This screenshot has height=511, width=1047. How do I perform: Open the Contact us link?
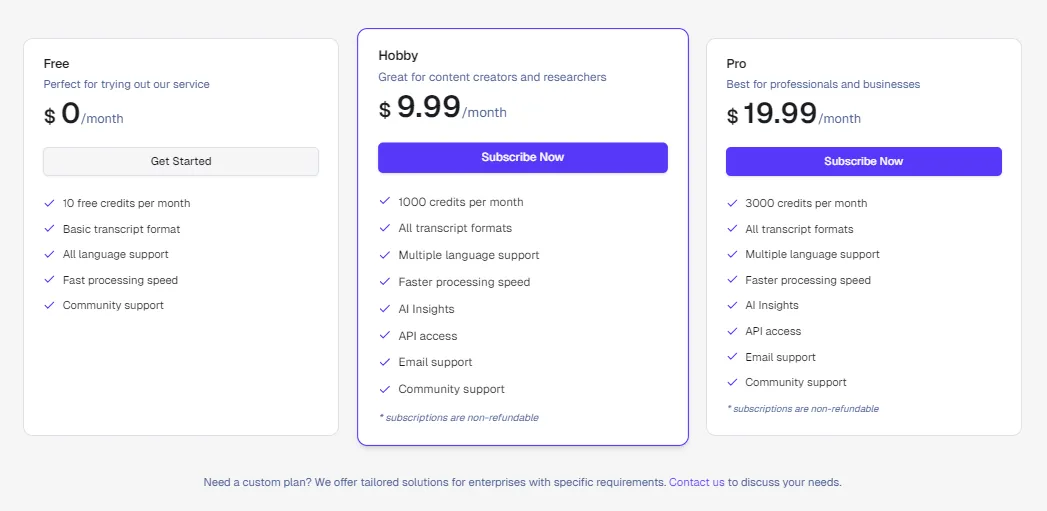(696, 482)
